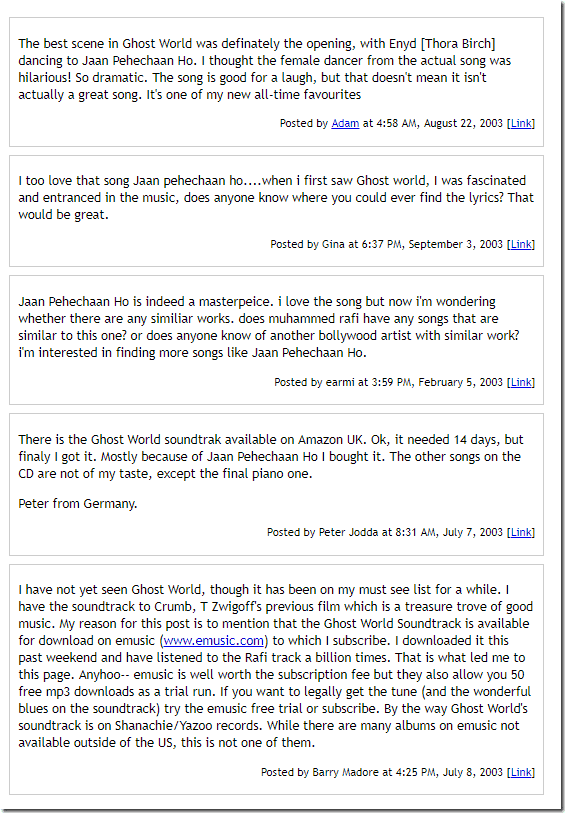Click the 'September 3, 2003' timestamp

456,244
